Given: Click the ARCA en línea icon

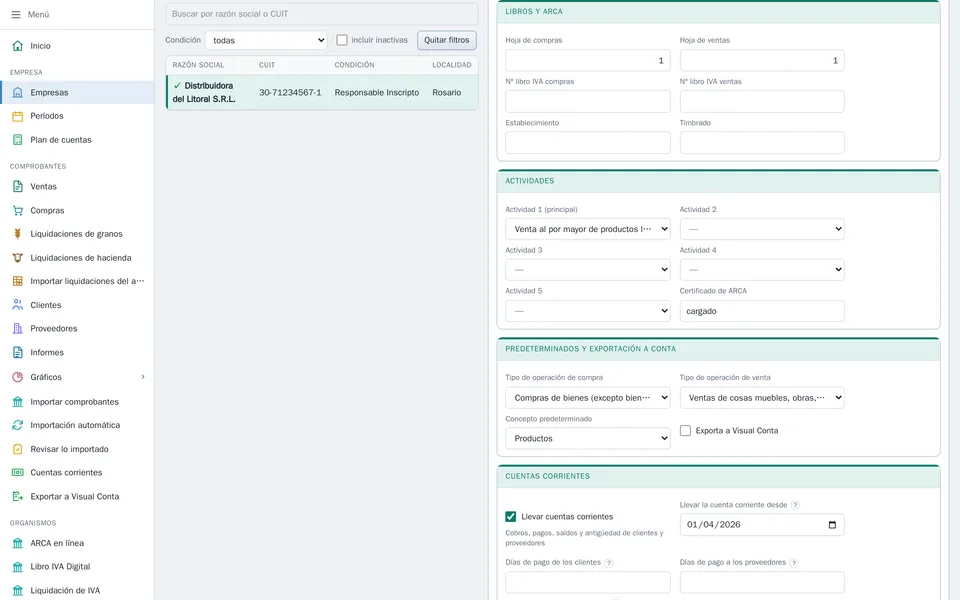Looking at the screenshot, I should (x=18, y=543).
